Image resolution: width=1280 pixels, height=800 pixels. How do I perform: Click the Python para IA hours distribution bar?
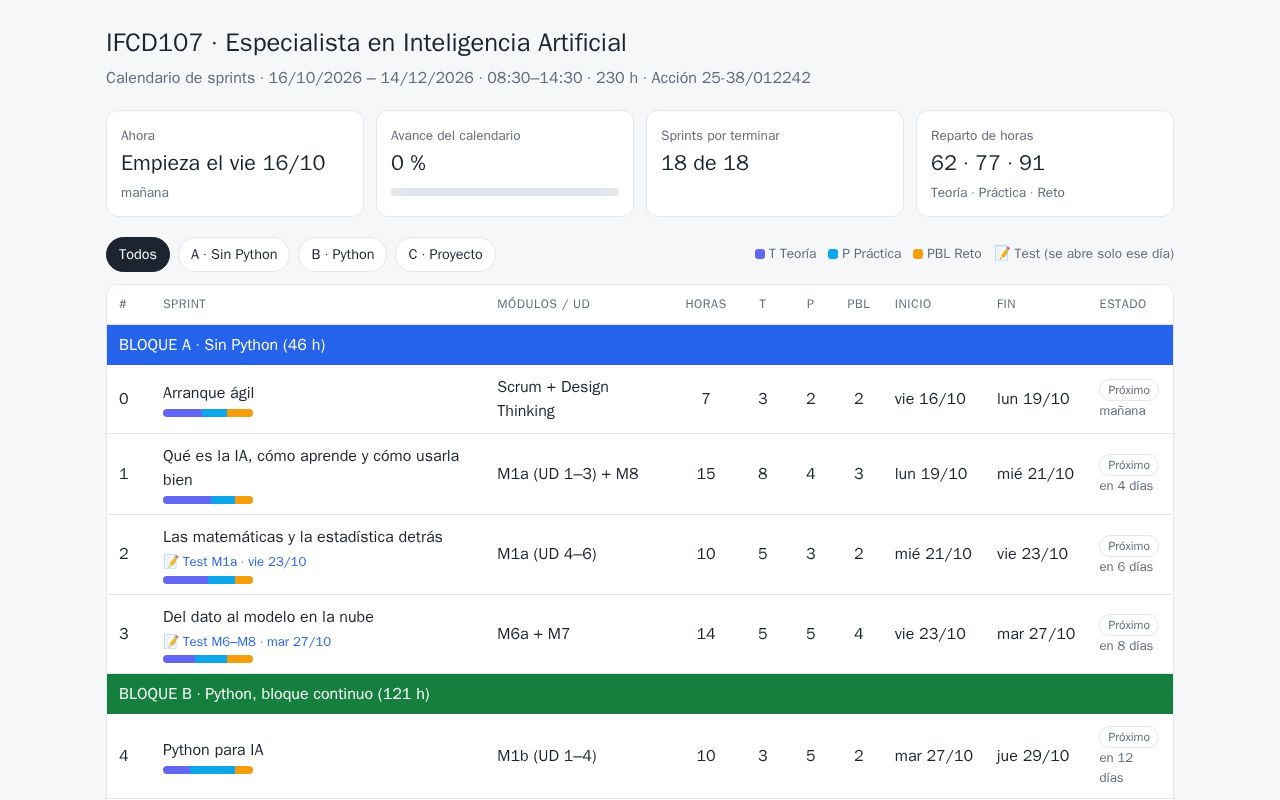[x=208, y=770]
